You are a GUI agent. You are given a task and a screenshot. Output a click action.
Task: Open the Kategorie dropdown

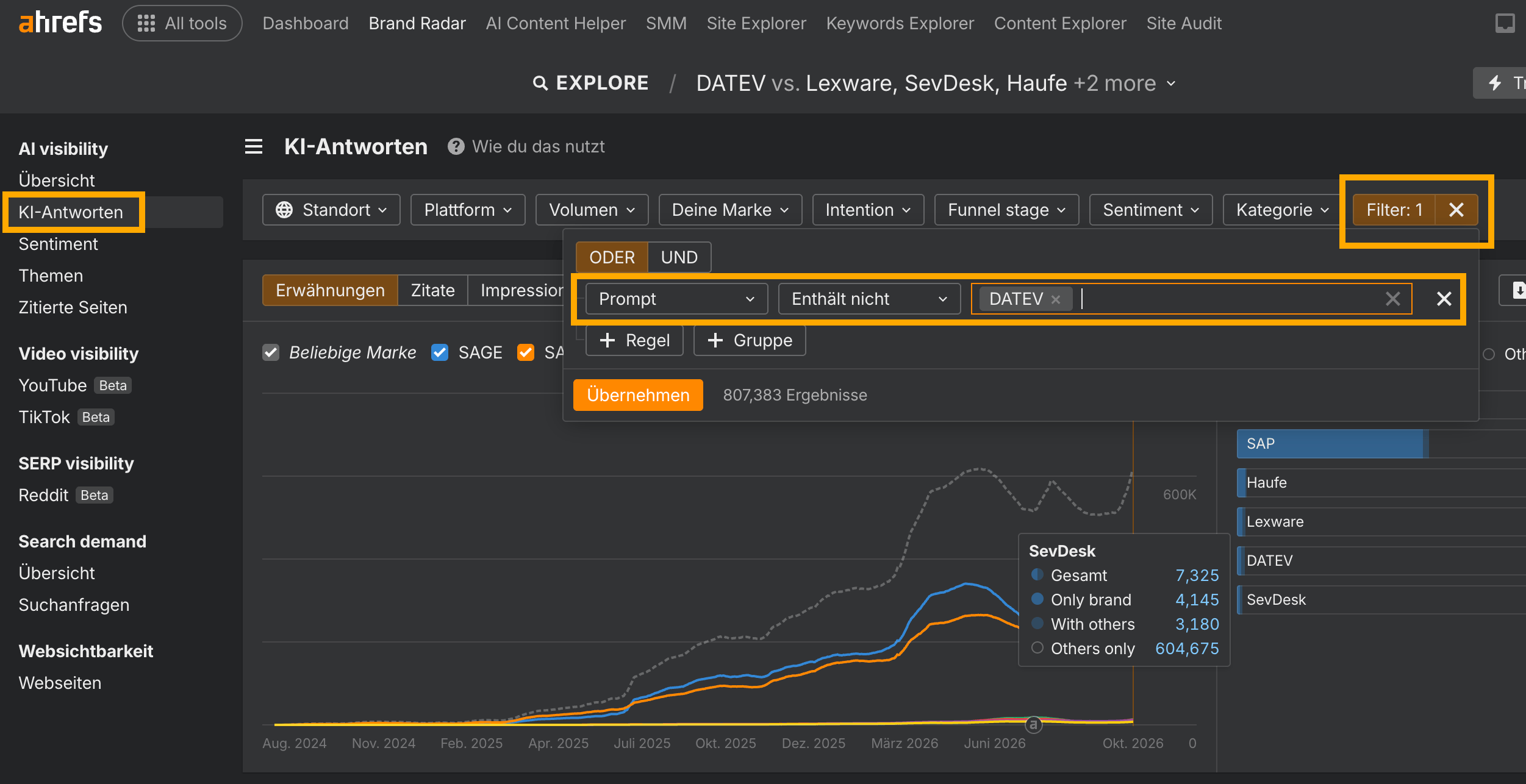point(1281,210)
